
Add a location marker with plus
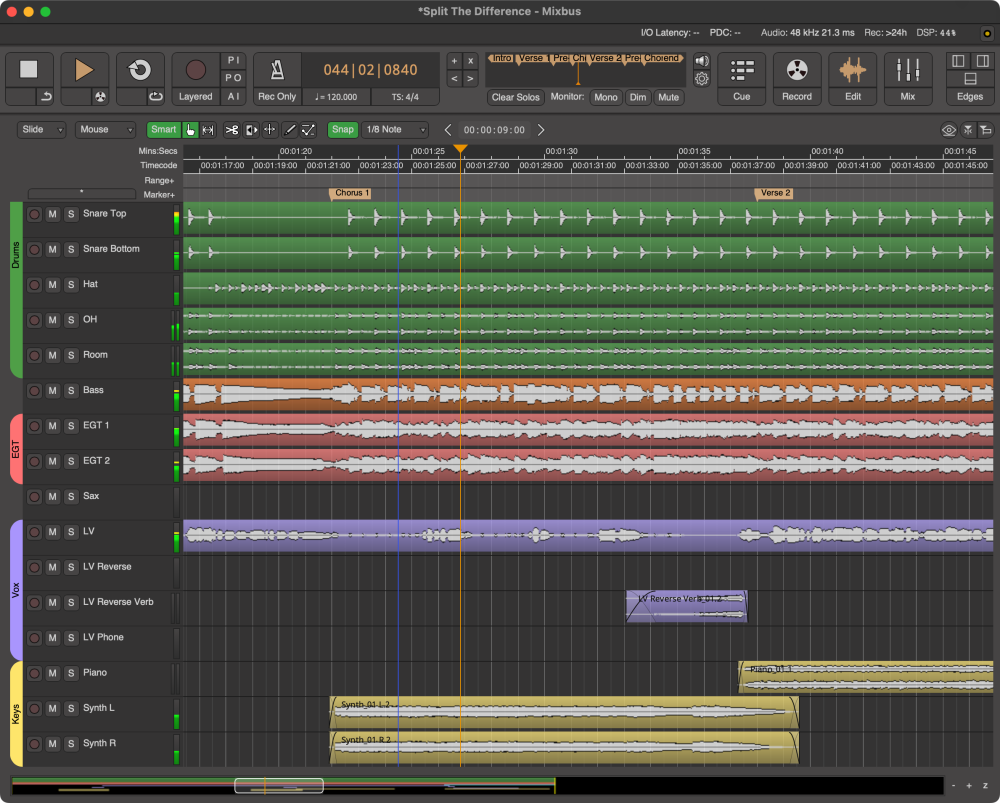[x=454, y=61]
